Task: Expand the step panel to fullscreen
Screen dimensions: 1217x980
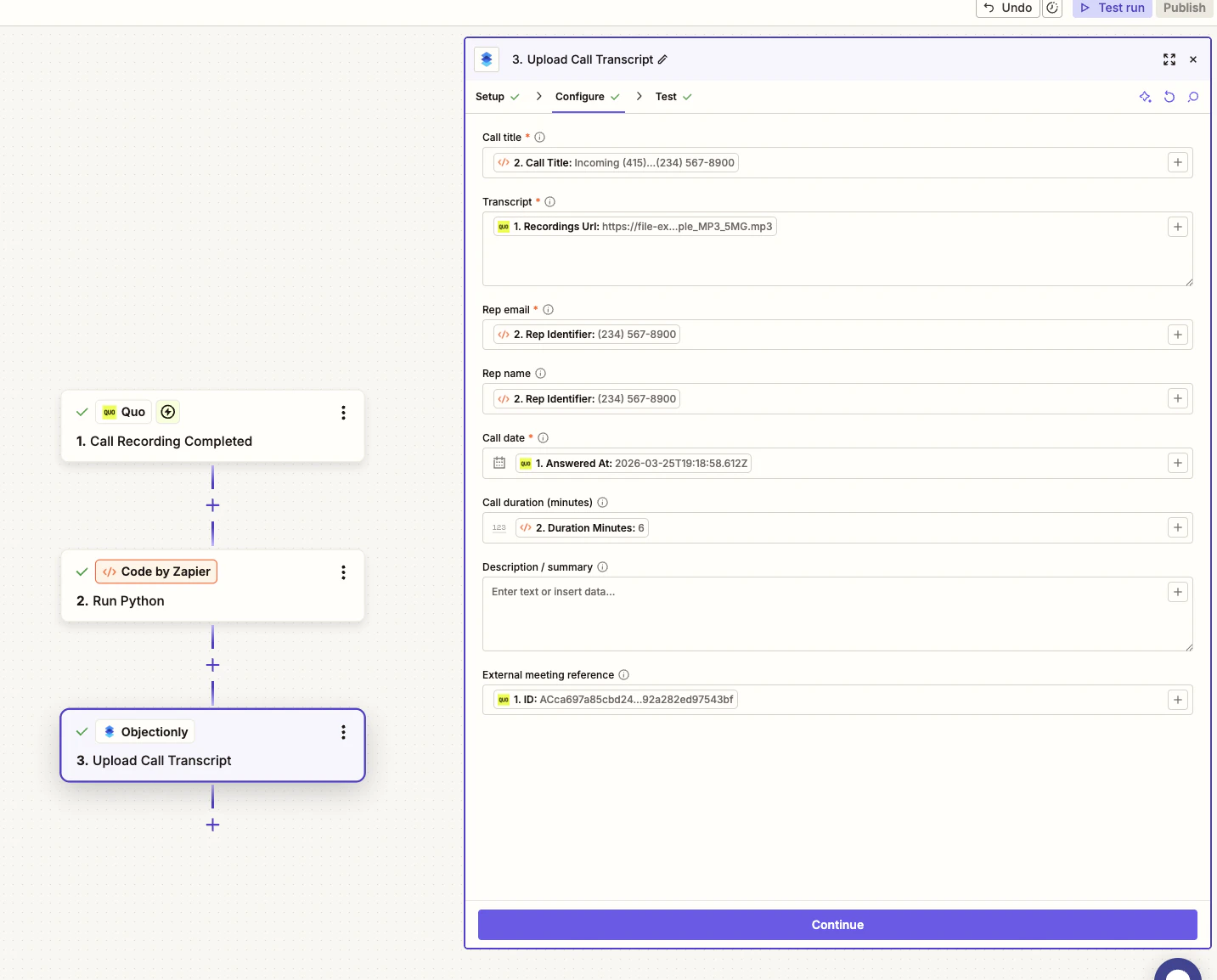Action: point(1169,59)
